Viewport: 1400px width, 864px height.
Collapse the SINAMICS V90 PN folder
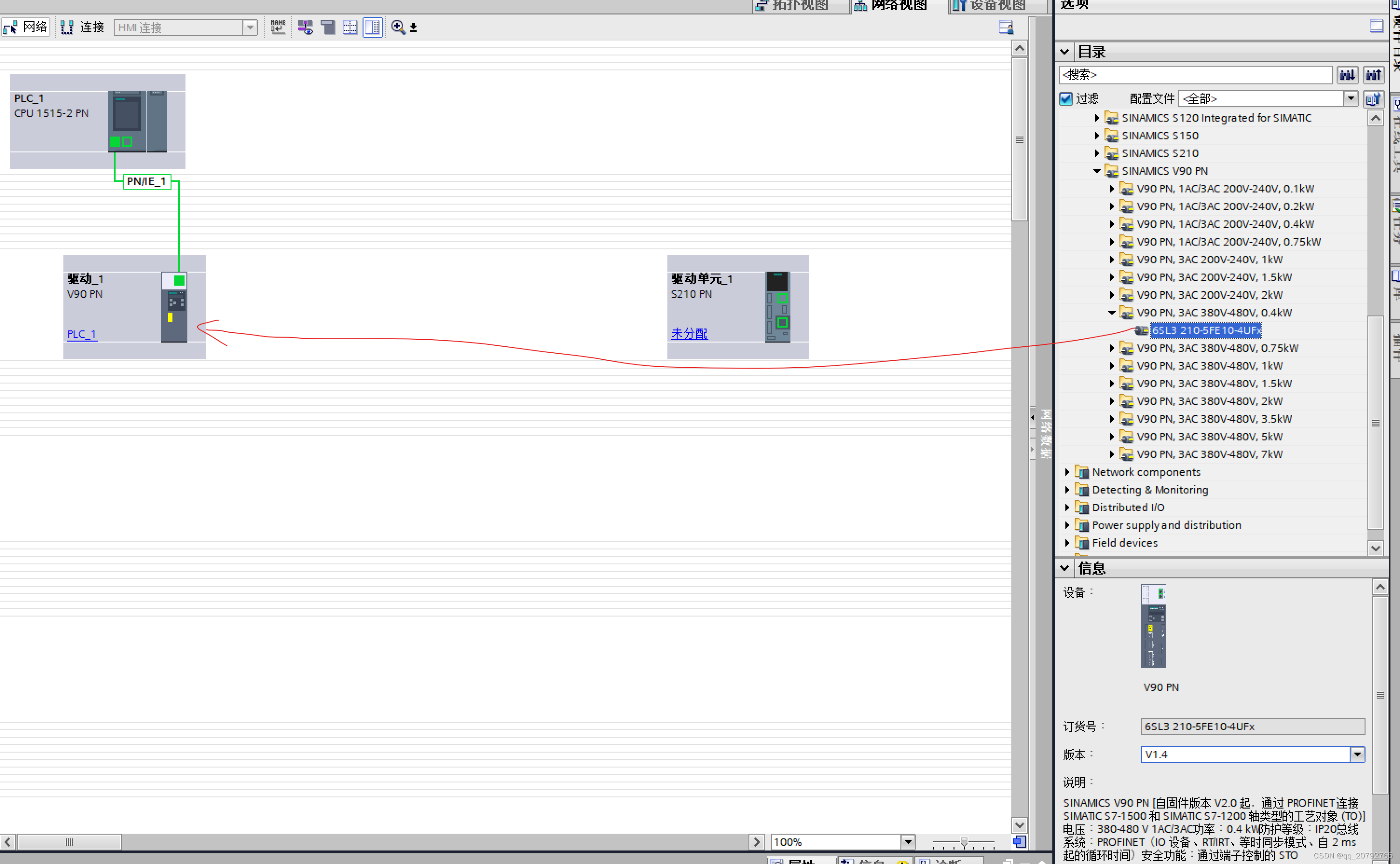(1097, 171)
